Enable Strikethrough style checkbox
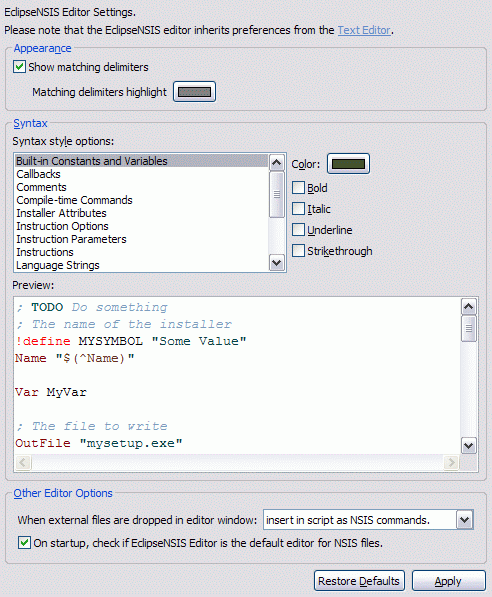 click(299, 251)
